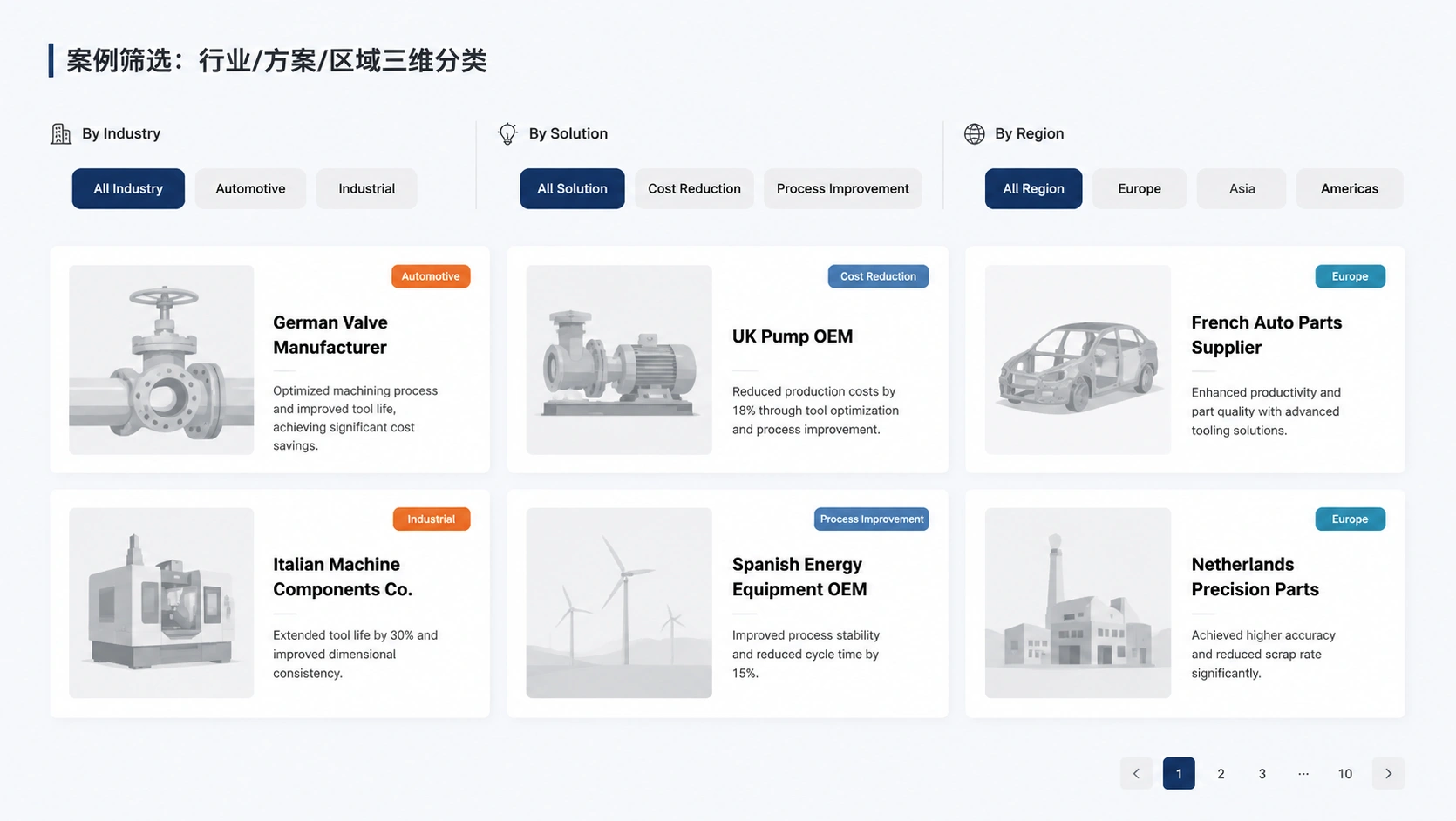The width and height of the screenshot is (1456, 821).
Task: Click text 'Achieved higher accuracy'
Action: coord(1263,635)
